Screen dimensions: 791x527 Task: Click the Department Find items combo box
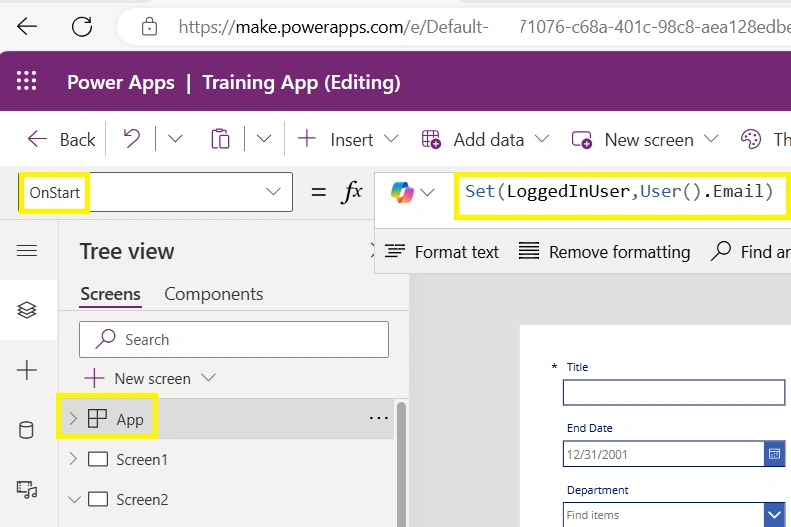(x=663, y=515)
